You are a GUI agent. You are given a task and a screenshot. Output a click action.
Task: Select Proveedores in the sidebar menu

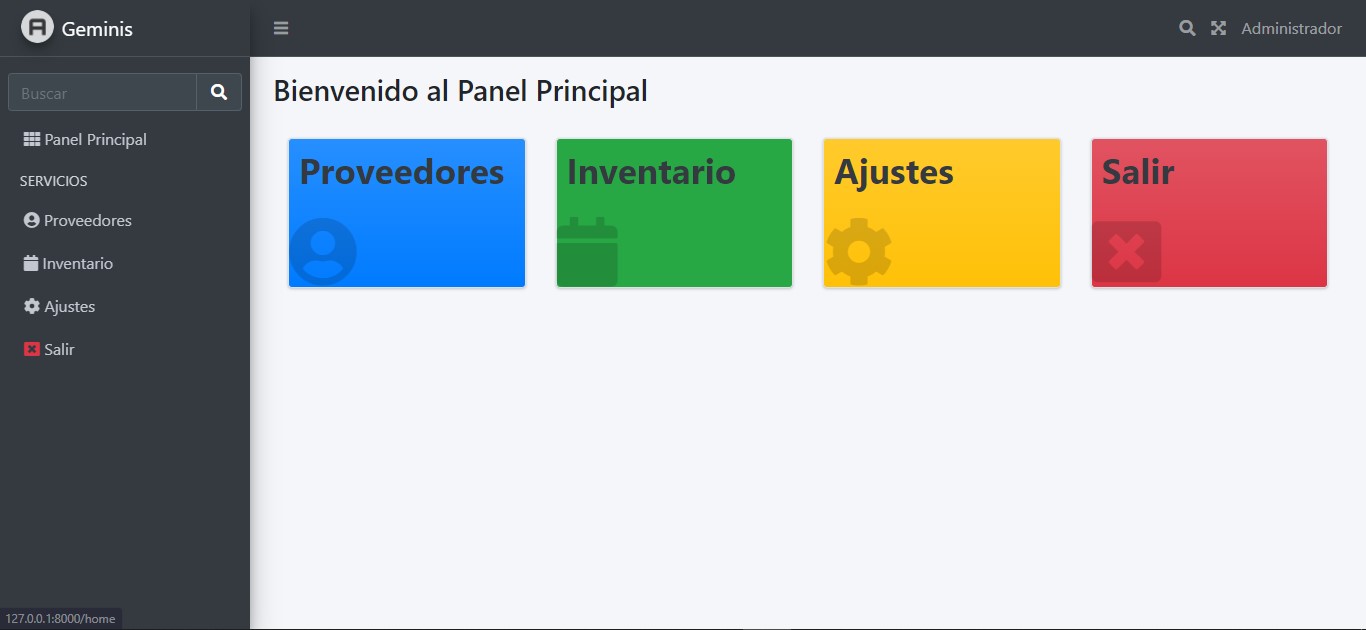[x=88, y=221]
